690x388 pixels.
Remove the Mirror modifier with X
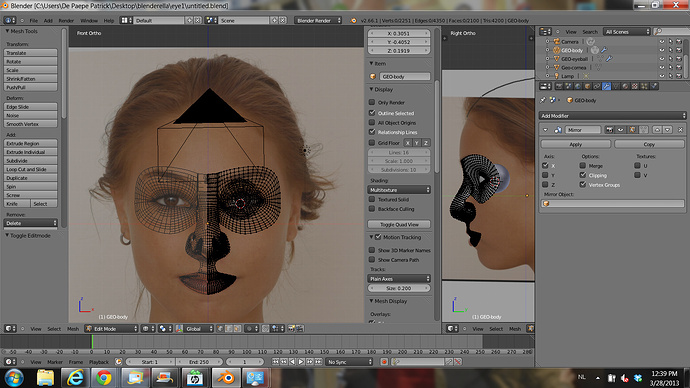680,130
